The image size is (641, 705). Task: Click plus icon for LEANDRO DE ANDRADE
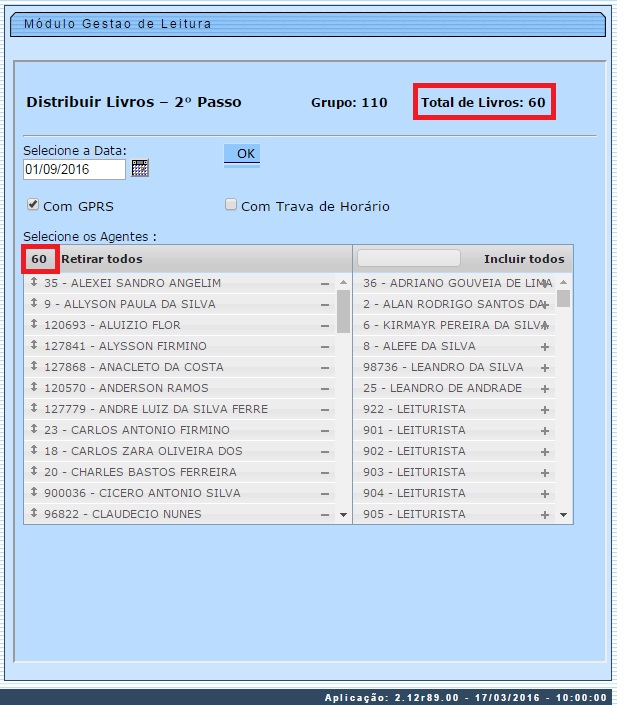click(545, 389)
